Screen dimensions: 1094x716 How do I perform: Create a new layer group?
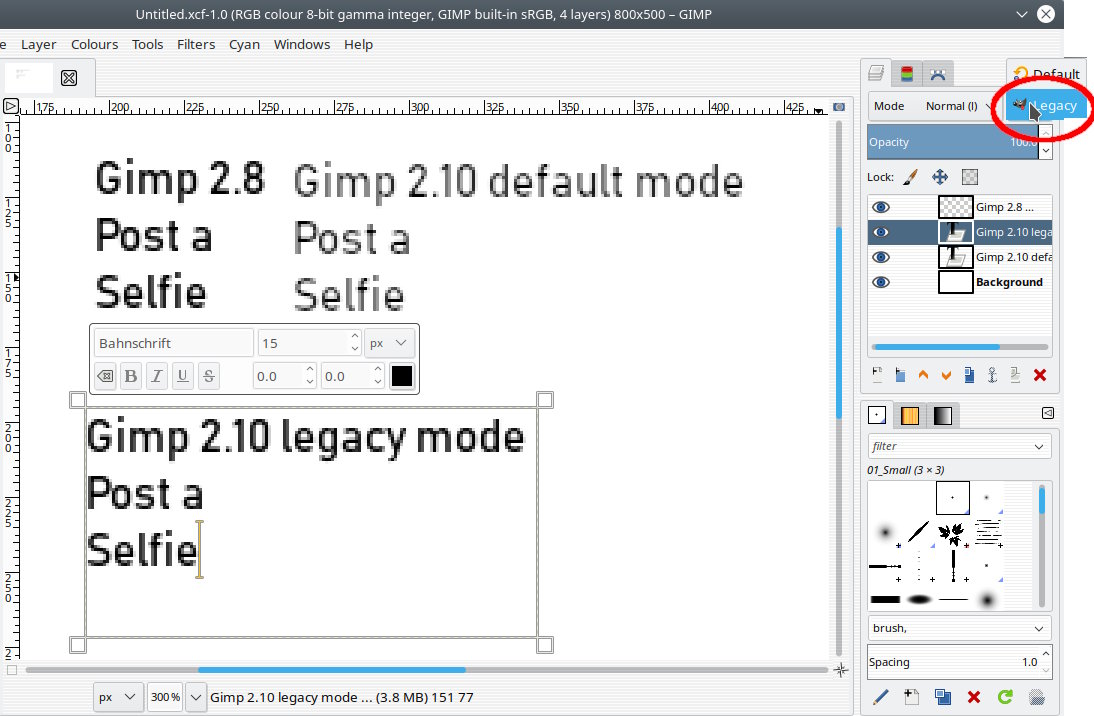pos(900,375)
